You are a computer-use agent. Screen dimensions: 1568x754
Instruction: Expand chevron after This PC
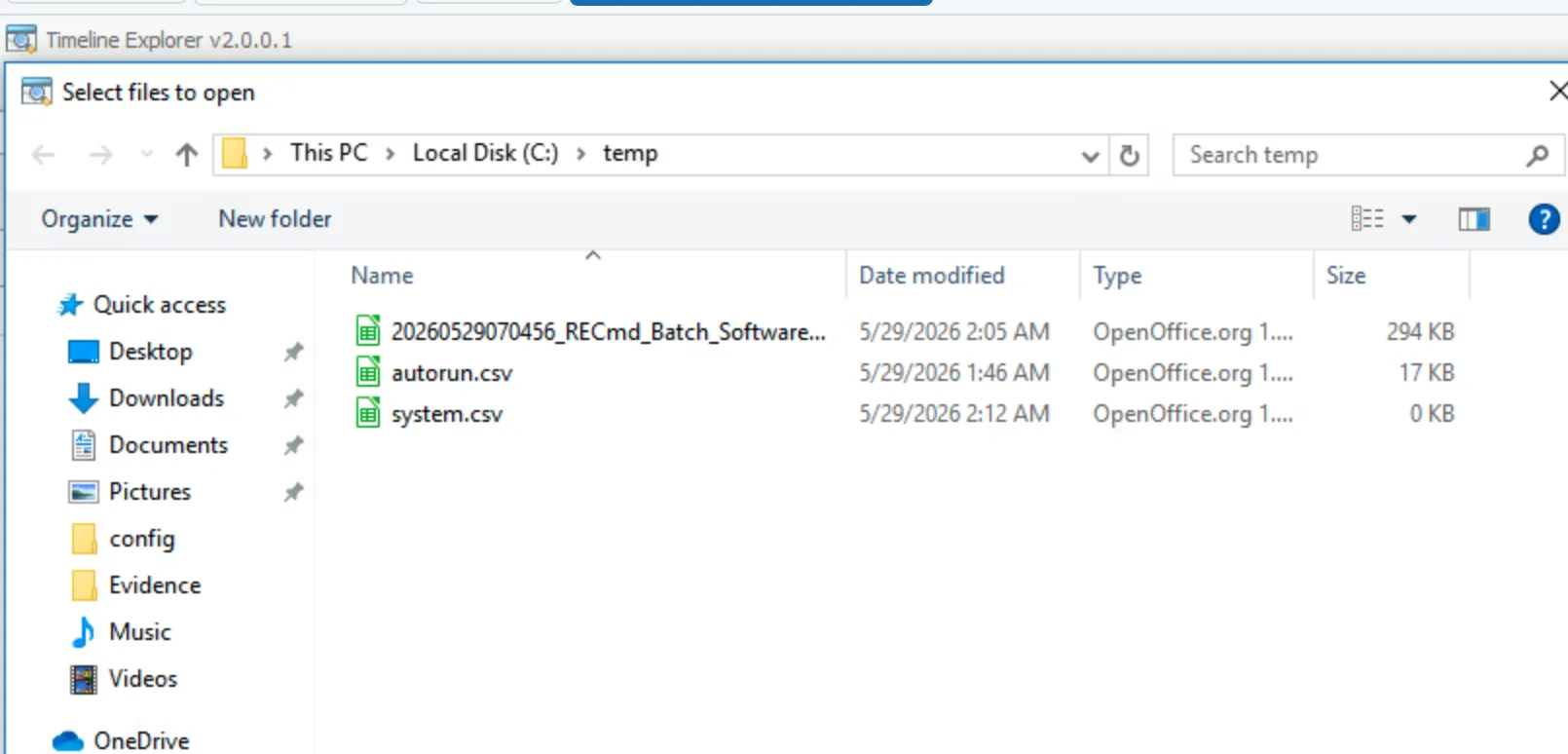[x=390, y=154]
